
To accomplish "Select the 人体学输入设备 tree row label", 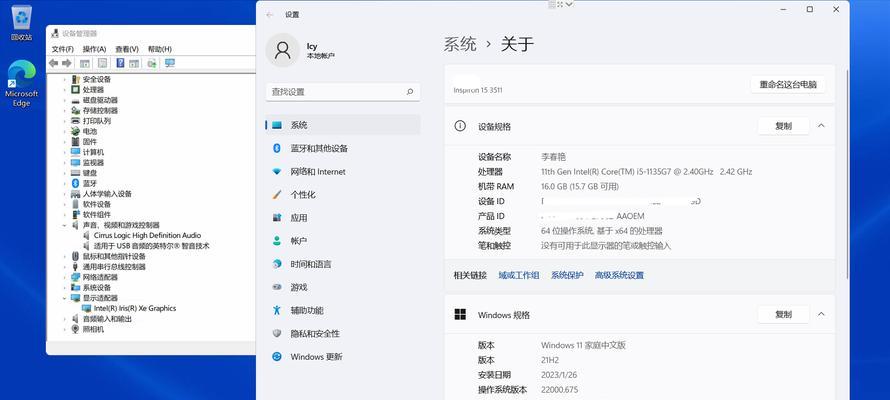I will (107, 194).
